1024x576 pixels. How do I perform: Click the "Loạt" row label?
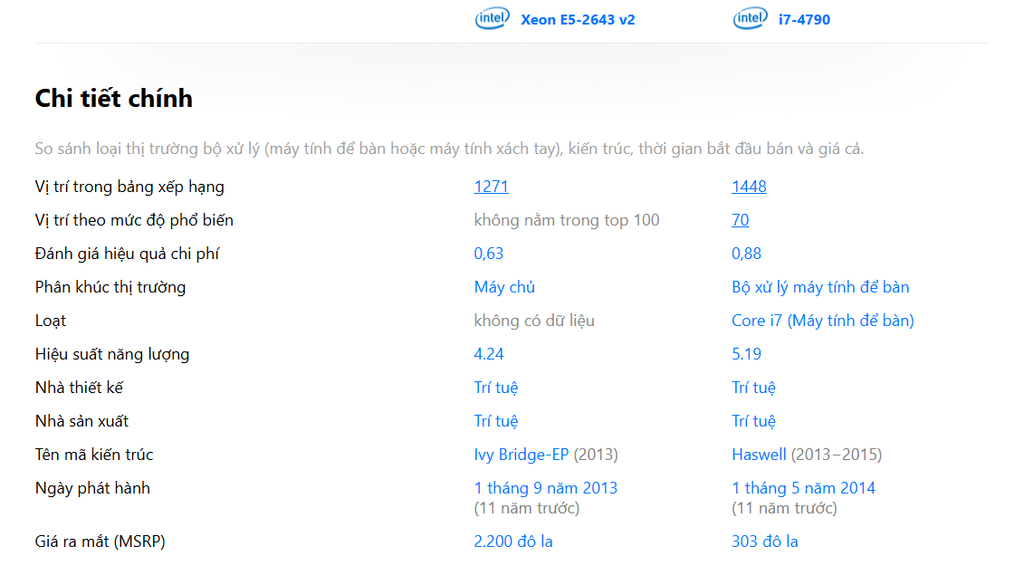point(51,321)
